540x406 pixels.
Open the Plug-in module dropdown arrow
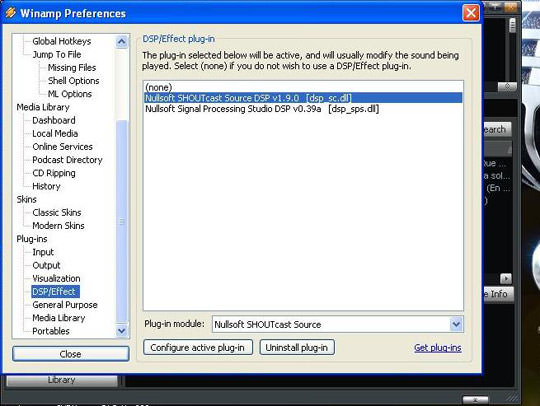pyautogui.click(x=456, y=324)
